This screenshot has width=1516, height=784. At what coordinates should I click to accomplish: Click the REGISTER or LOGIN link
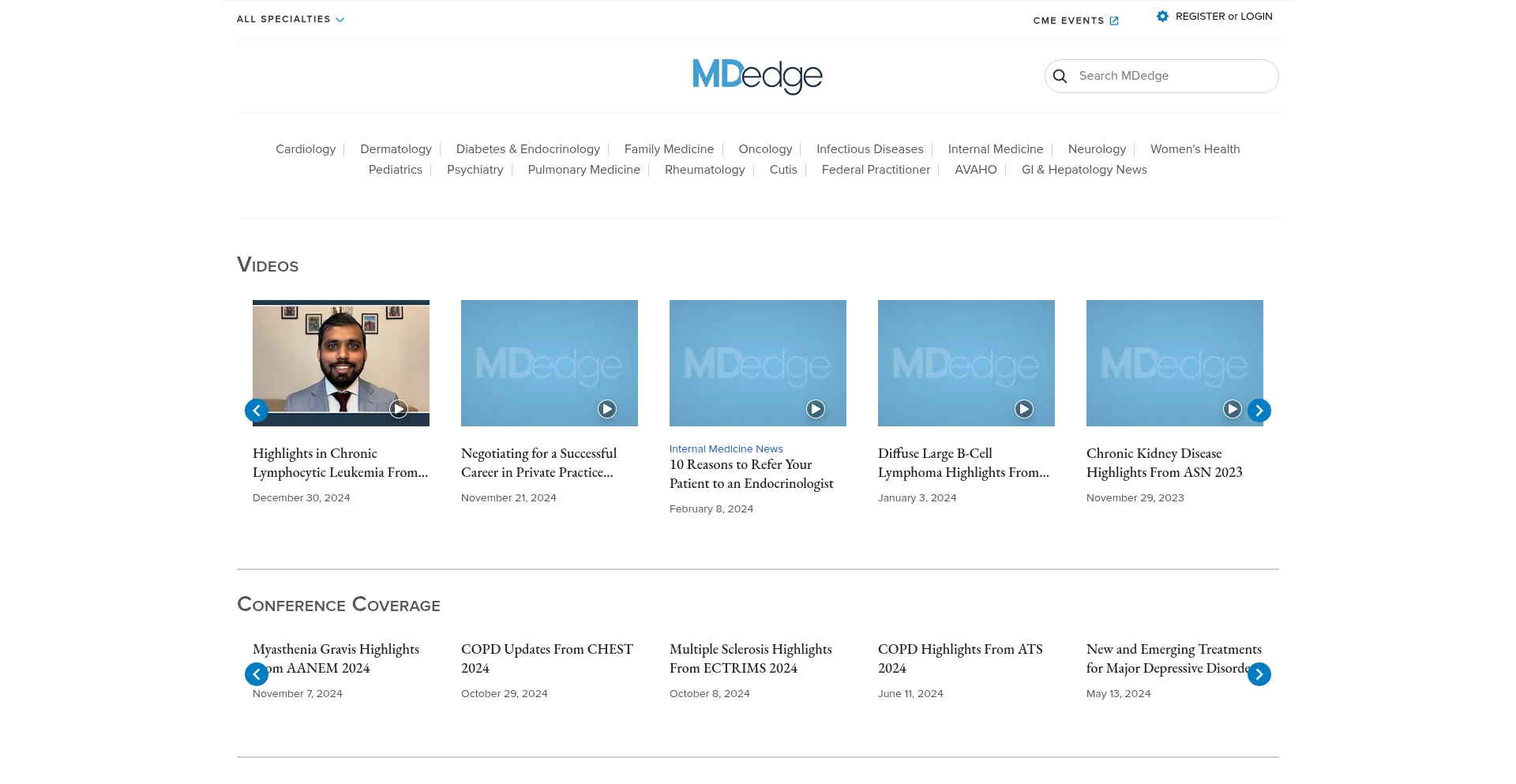pyautogui.click(x=1223, y=17)
